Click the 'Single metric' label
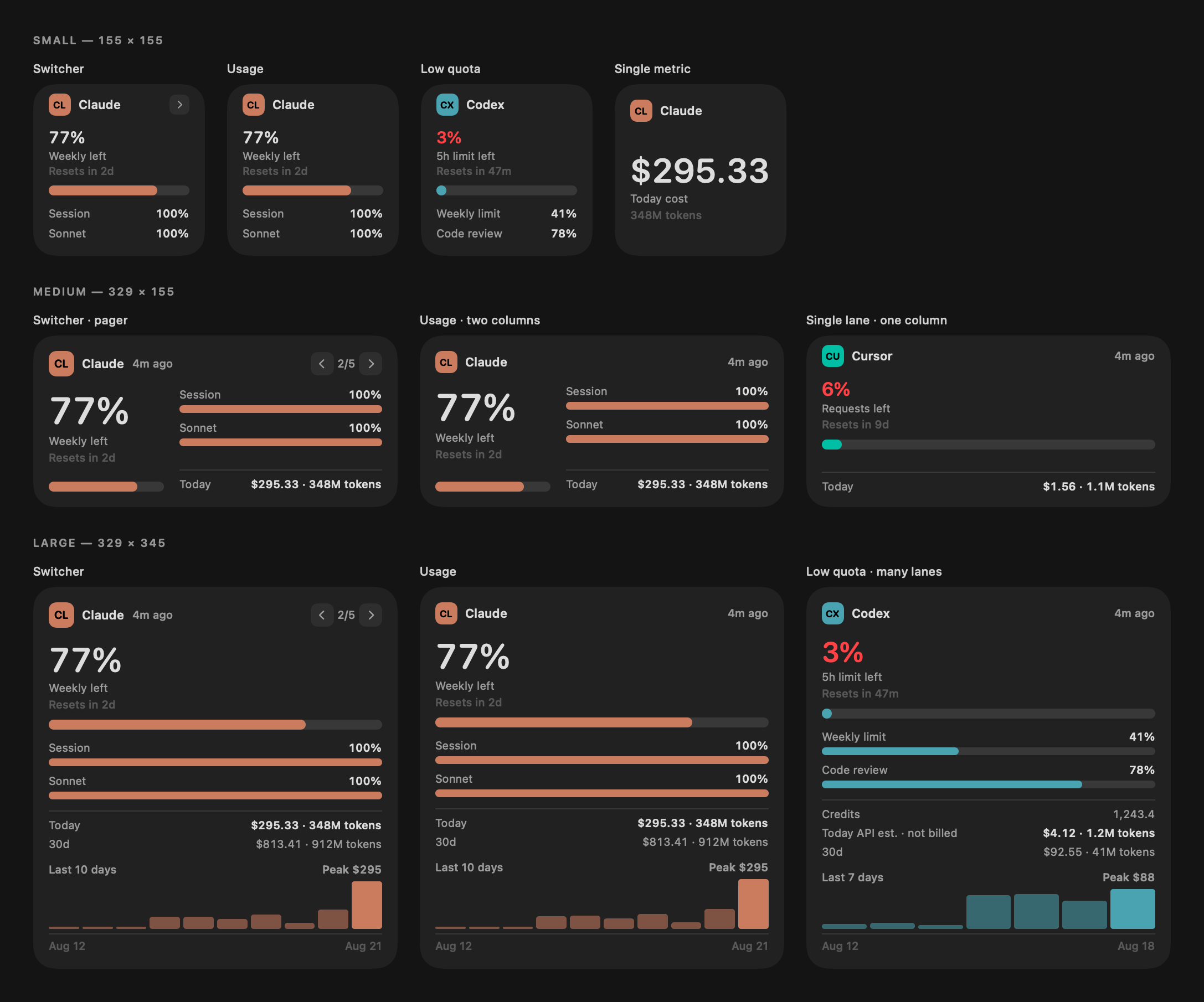This screenshot has width=1204, height=1002. (652, 69)
